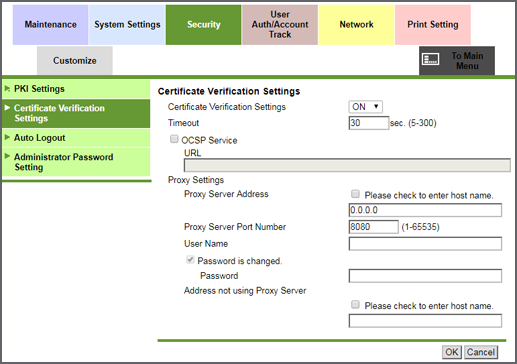
Task: Enable the OCSP Service checkbox
Action: 174,139
